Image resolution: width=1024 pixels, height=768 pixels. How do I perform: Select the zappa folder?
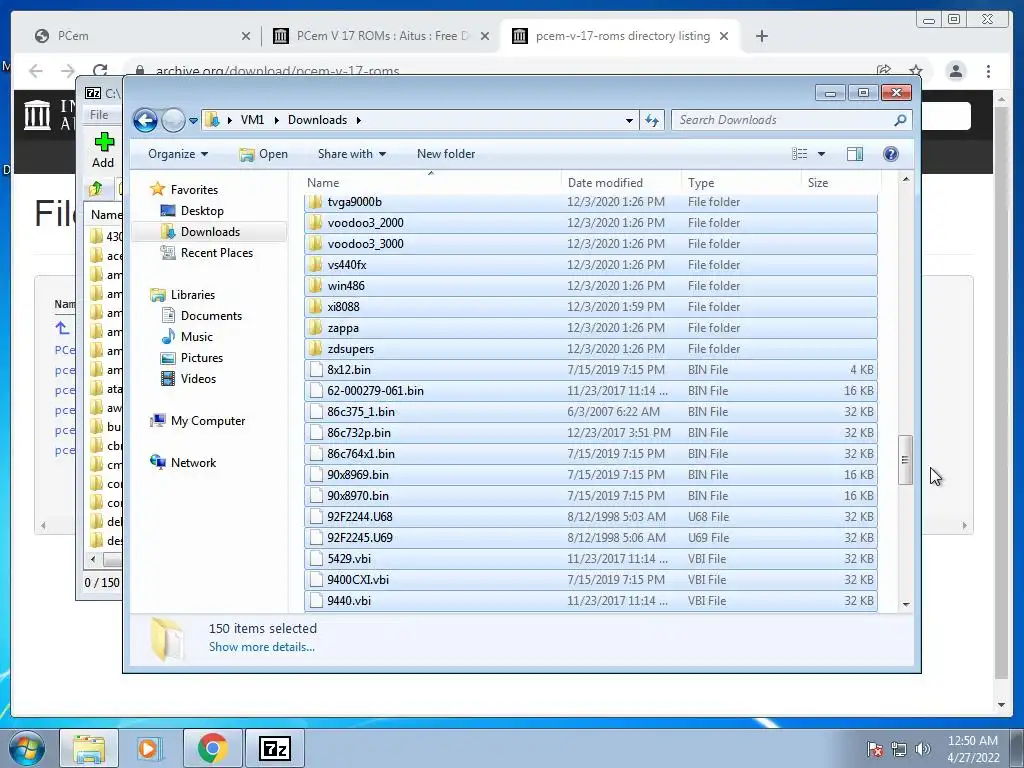(590, 328)
